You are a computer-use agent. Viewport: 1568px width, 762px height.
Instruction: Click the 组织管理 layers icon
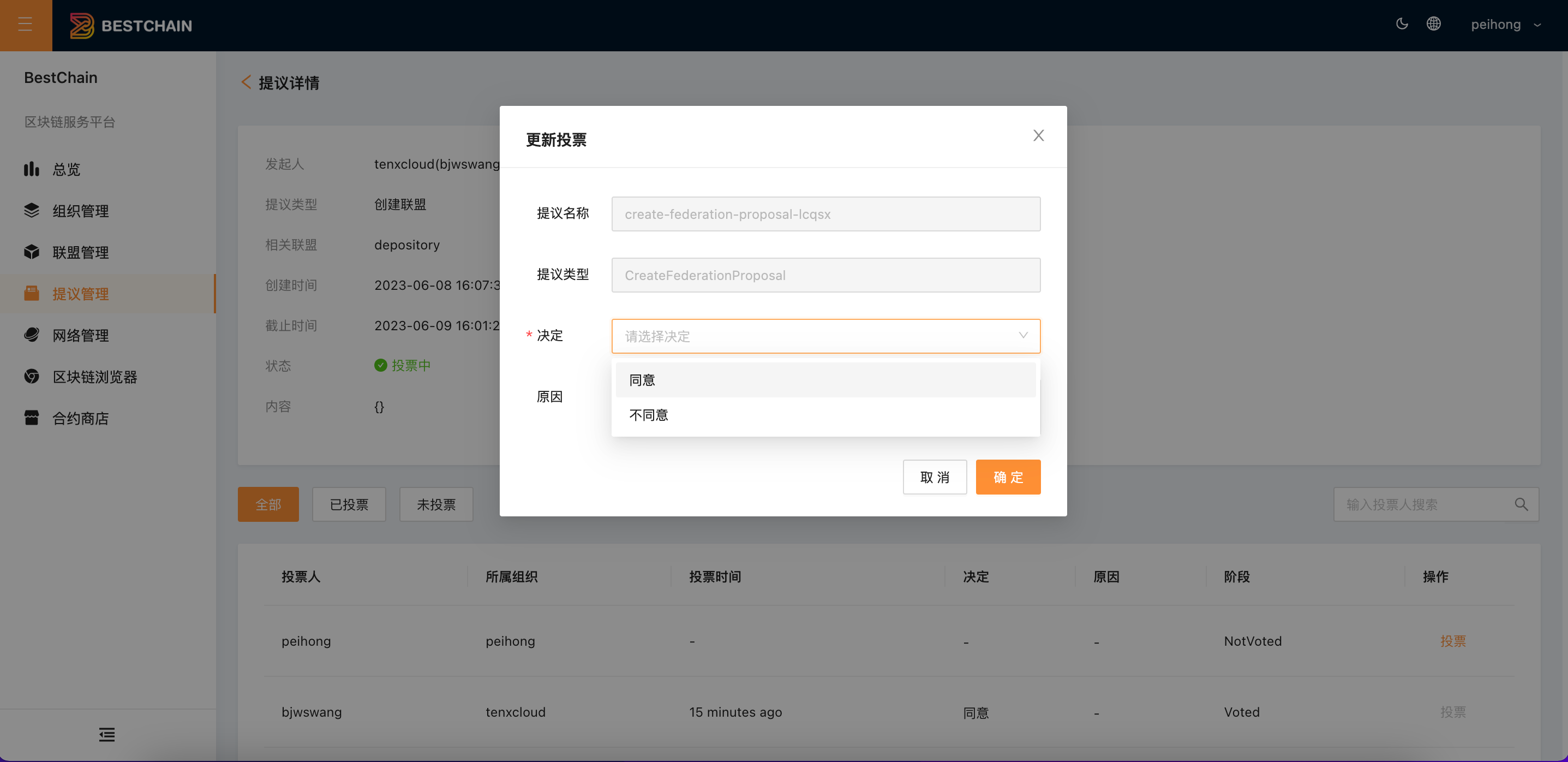(x=32, y=210)
